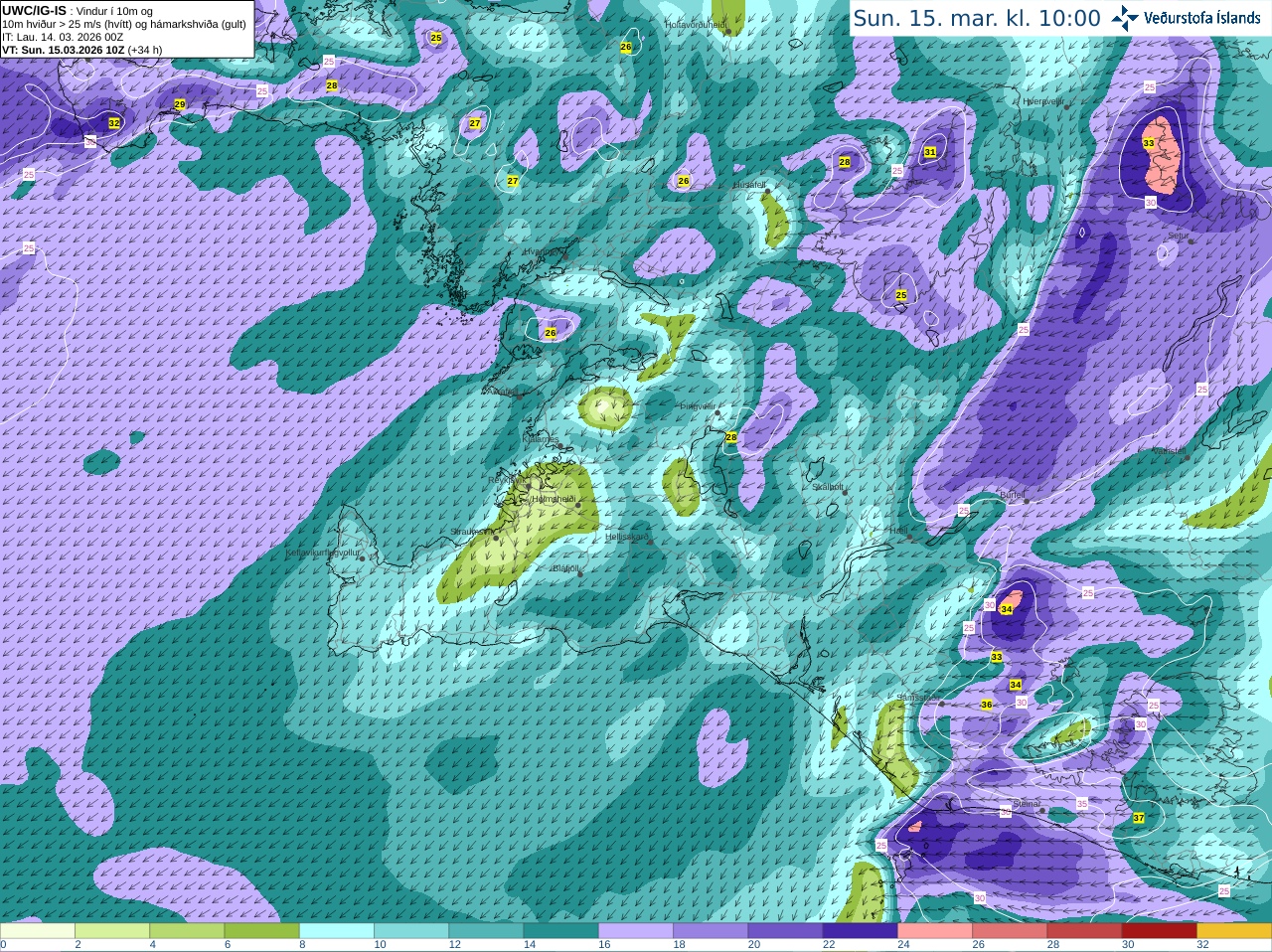Screen dimensions: 1272x952
Task: Click the yellow gust maximum label 32
Action: pos(114,123)
